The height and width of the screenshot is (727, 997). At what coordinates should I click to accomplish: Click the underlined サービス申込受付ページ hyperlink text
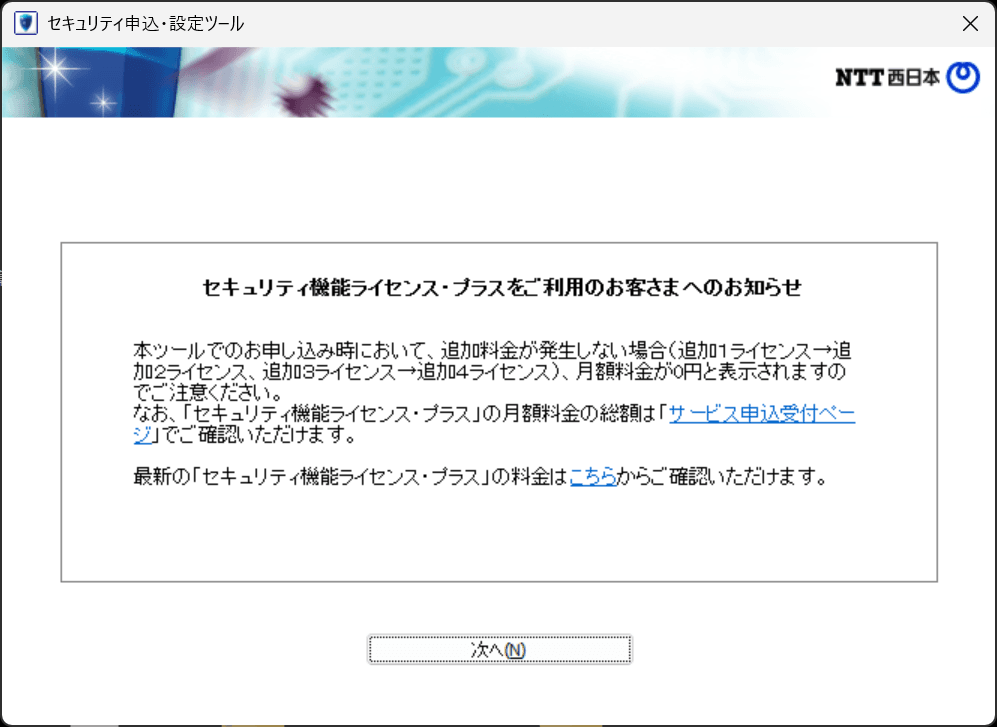tap(760, 414)
